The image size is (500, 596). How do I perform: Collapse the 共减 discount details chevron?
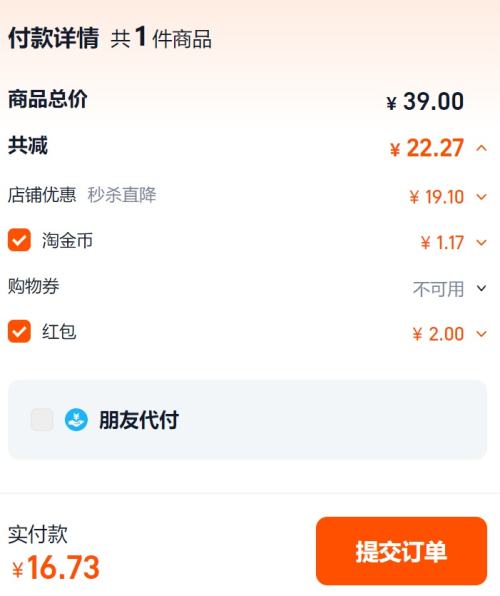tap(481, 148)
